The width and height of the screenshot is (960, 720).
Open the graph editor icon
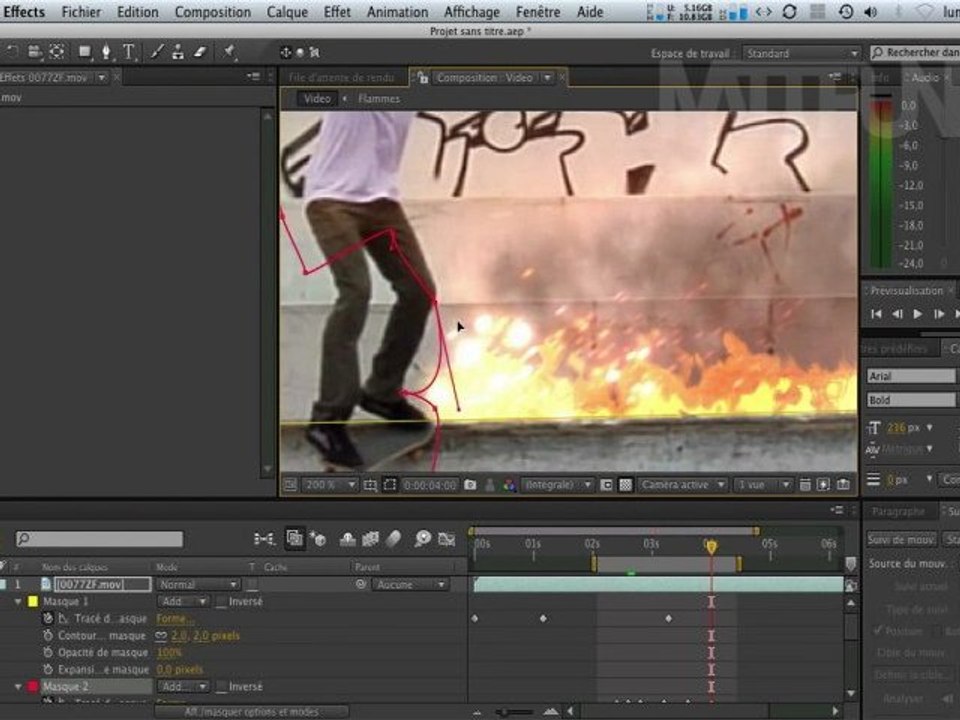click(446, 539)
